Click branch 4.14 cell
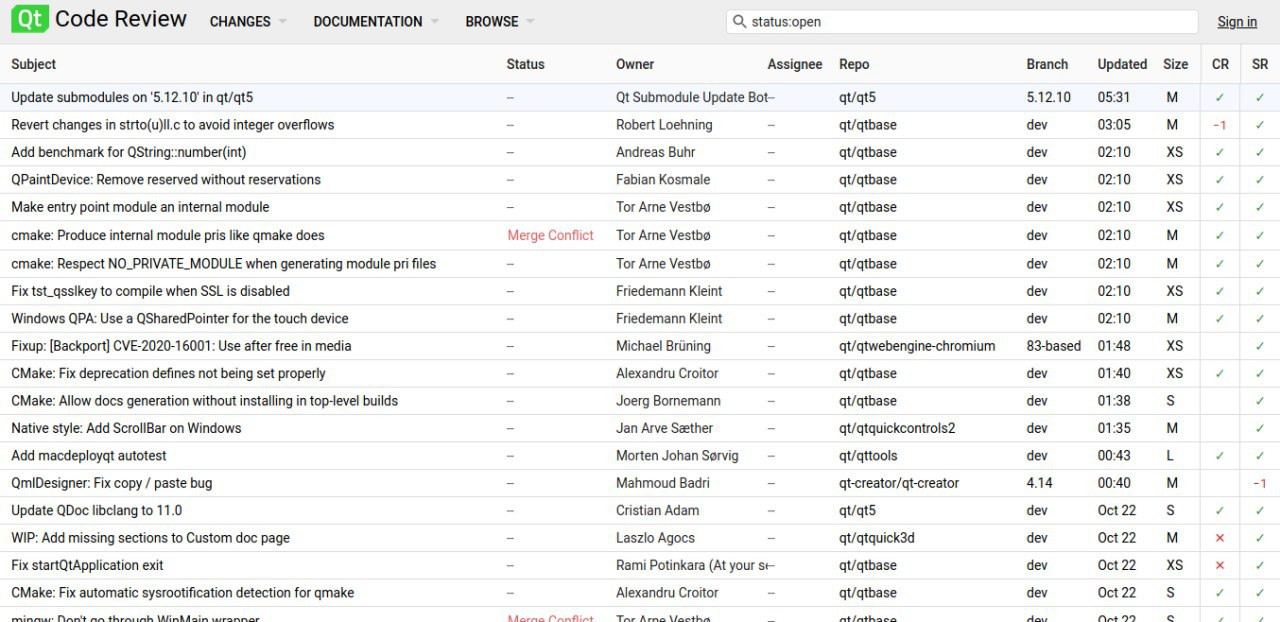 [x=1040, y=483]
